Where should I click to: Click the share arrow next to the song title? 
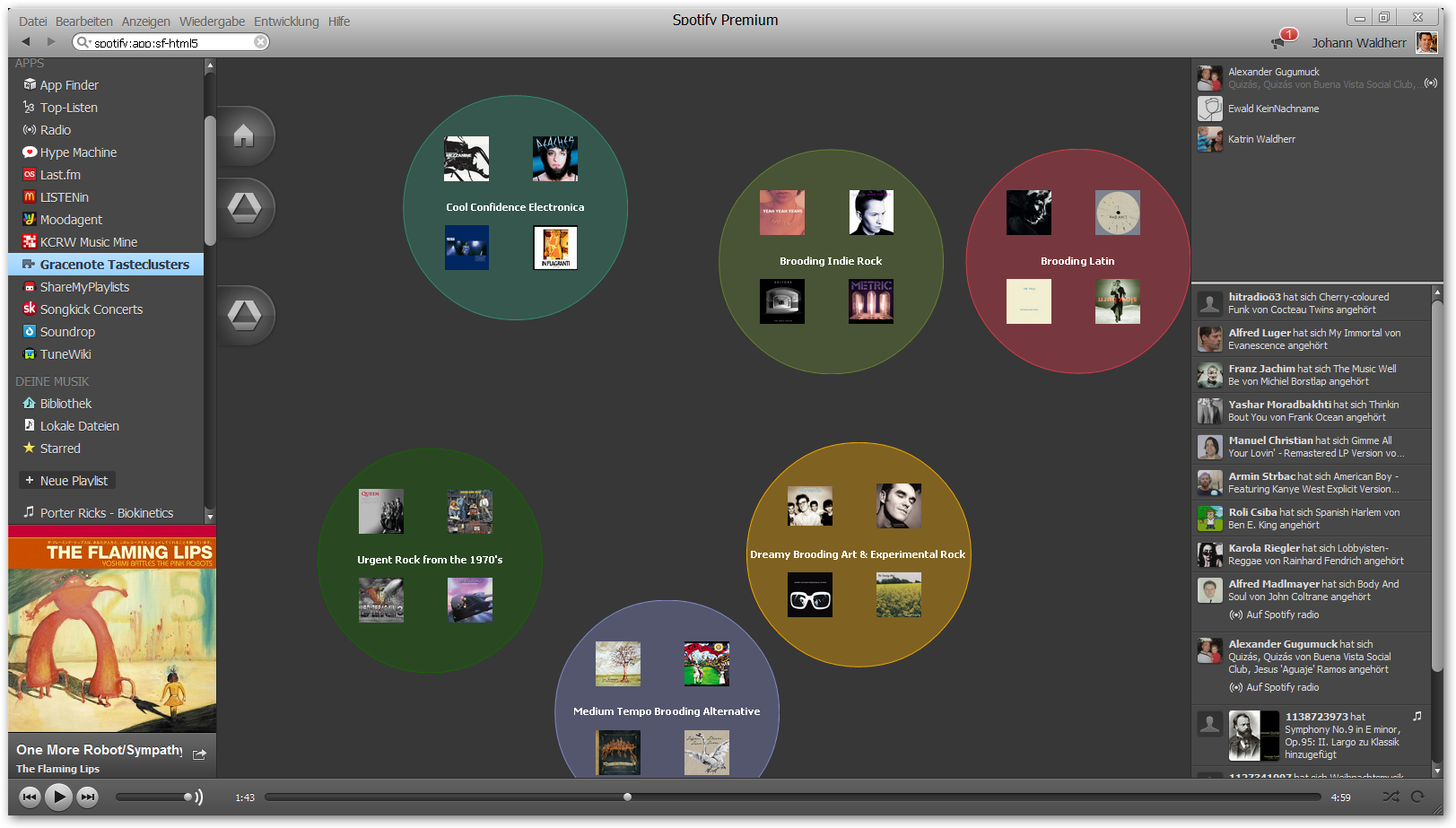(x=199, y=754)
